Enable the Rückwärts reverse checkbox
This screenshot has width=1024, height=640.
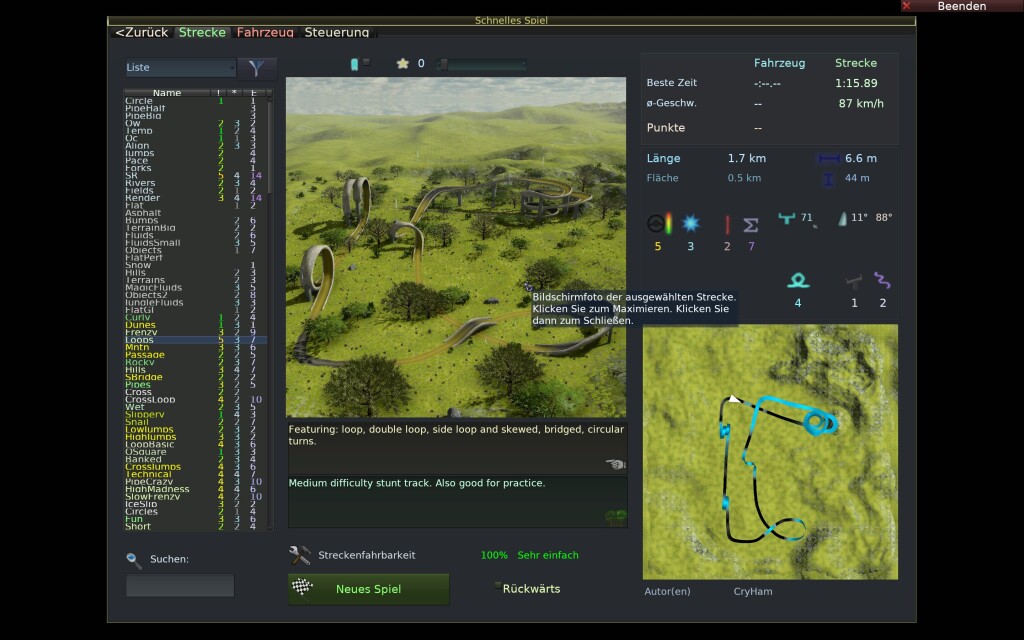[x=497, y=588]
